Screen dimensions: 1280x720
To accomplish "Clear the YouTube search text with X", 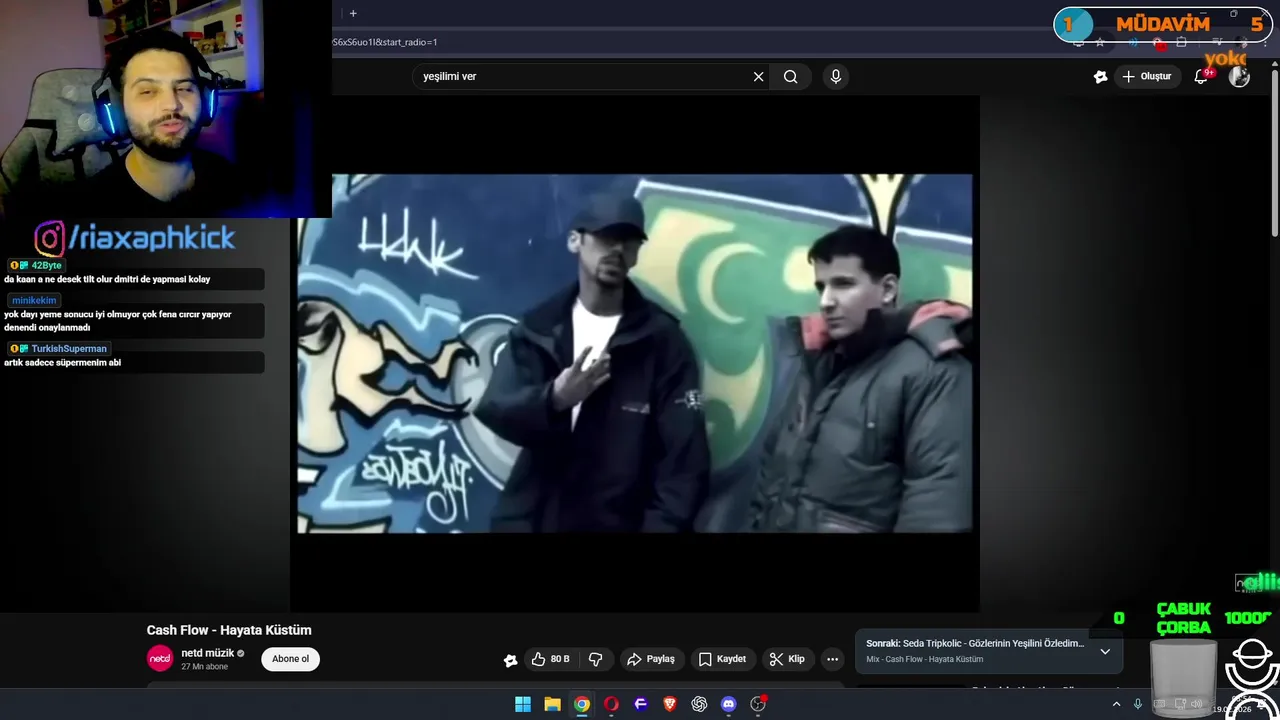I will pyautogui.click(x=758, y=77).
